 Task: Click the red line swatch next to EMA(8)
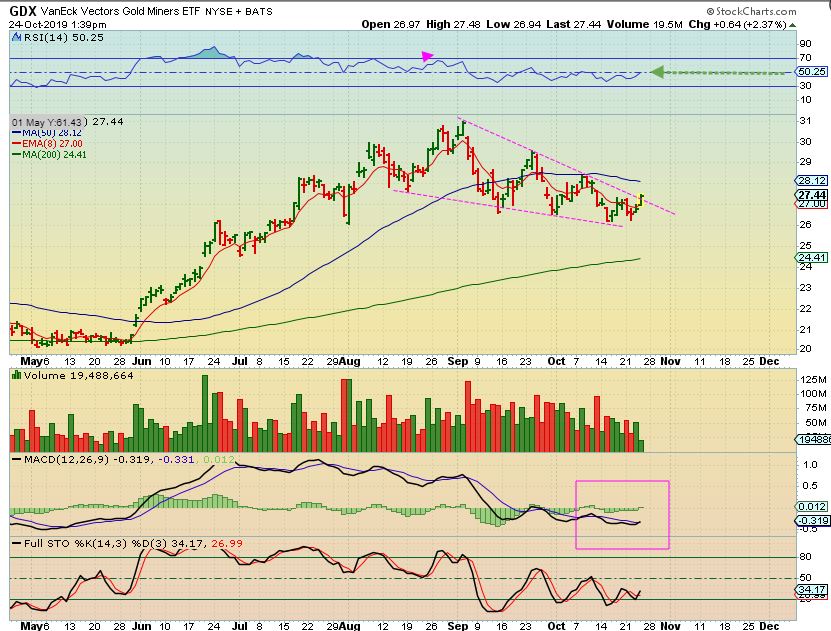(x=16, y=144)
